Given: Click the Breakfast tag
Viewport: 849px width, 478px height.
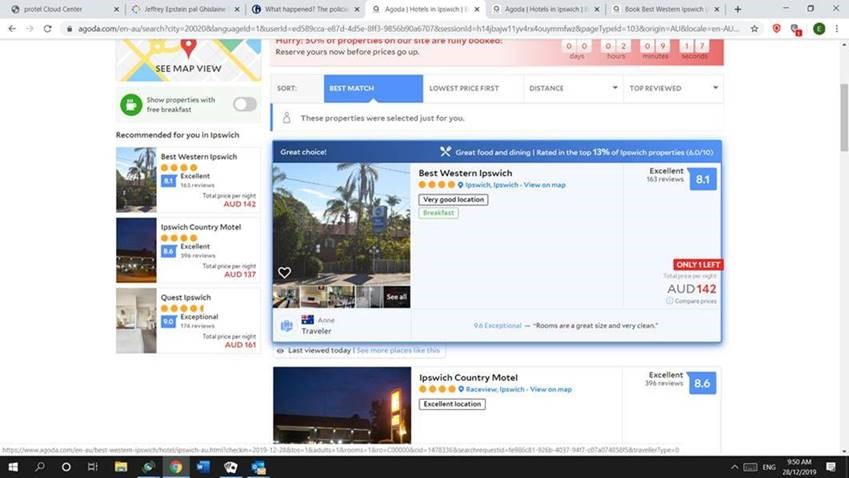Looking at the screenshot, I should tap(439, 213).
